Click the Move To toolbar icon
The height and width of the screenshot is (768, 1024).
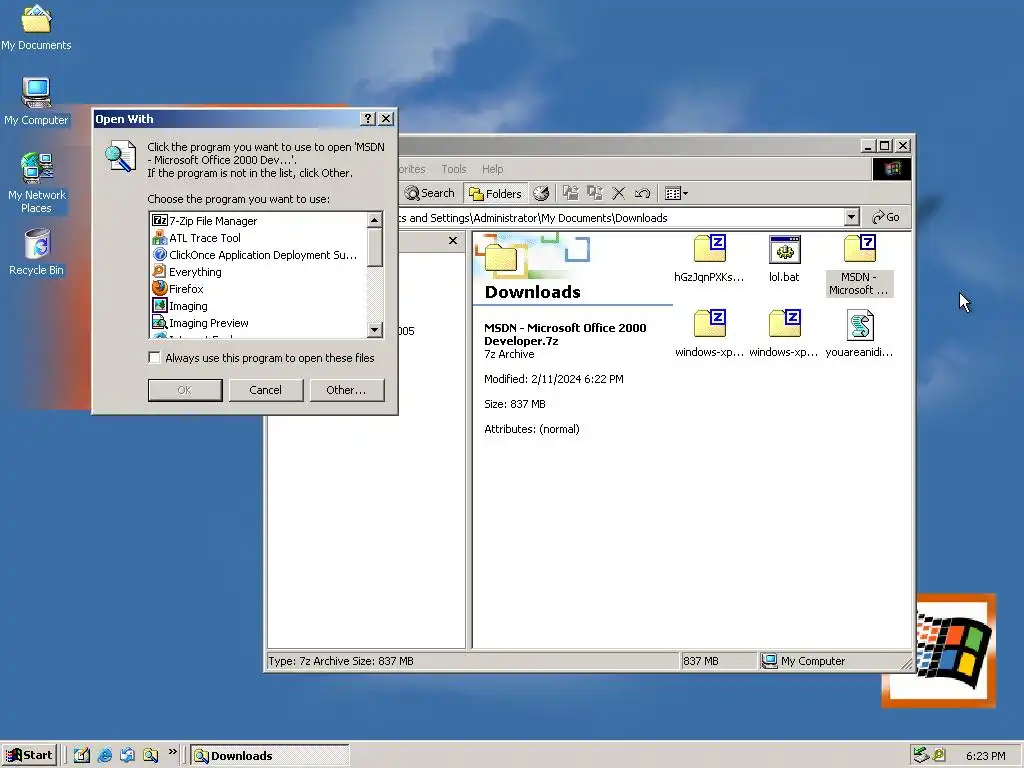click(x=571, y=193)
